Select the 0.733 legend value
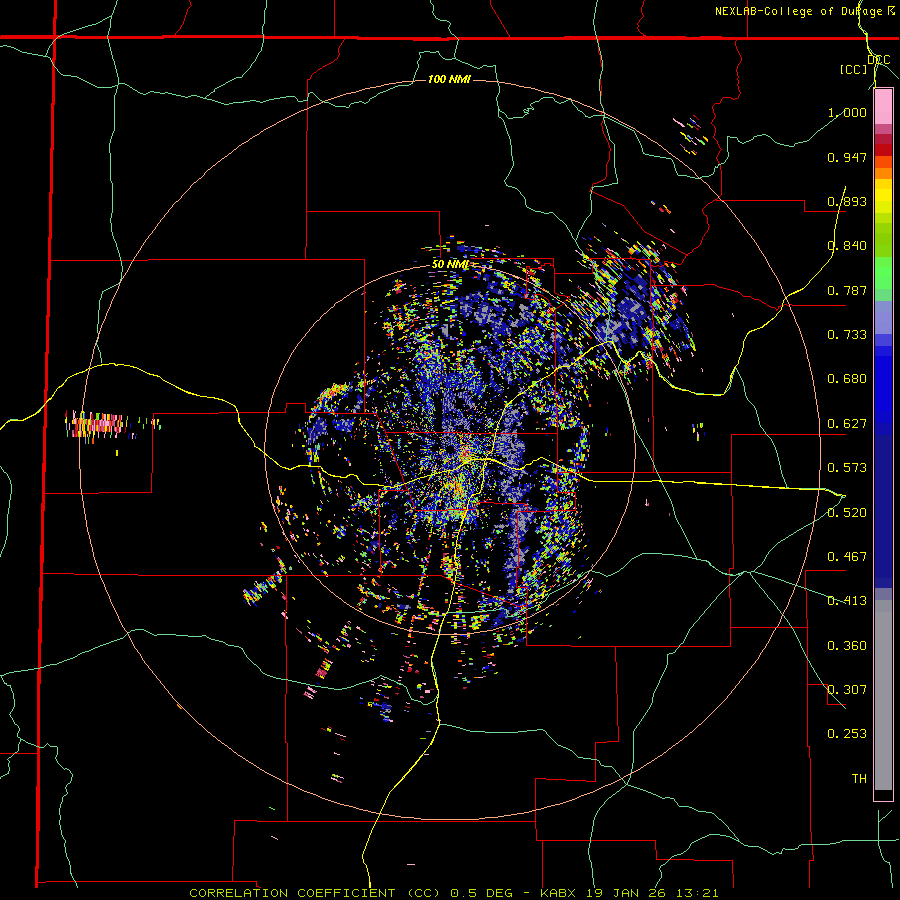Screen dimensions: 900x900 [847, 335]
